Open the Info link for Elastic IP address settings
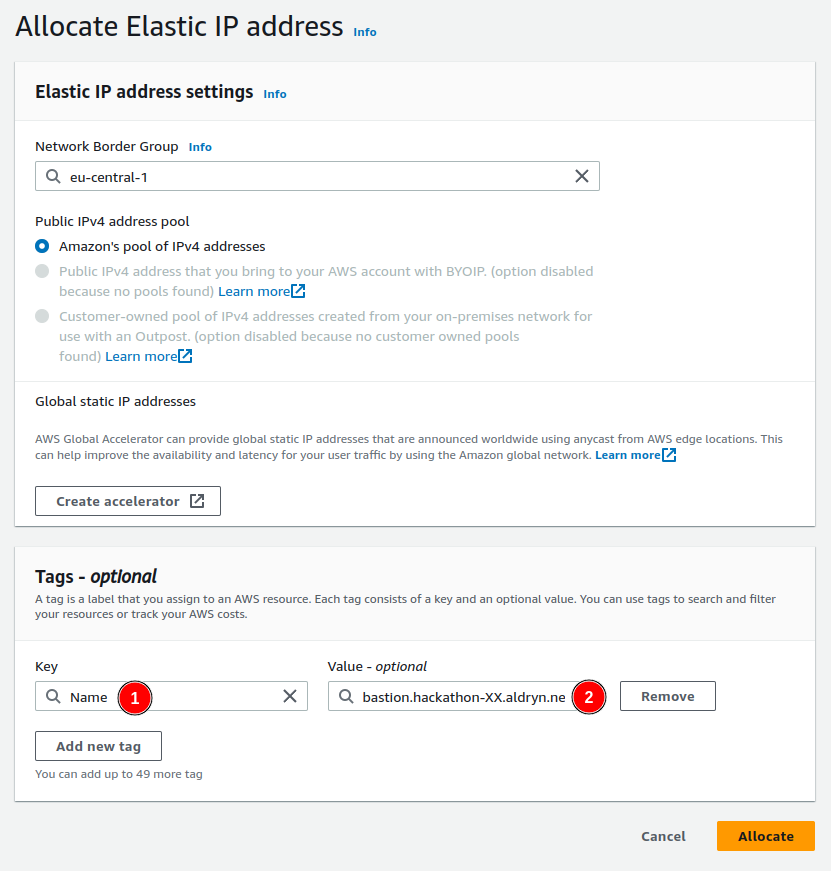Screen dimensions: 831x871 [x=274, y=94]
